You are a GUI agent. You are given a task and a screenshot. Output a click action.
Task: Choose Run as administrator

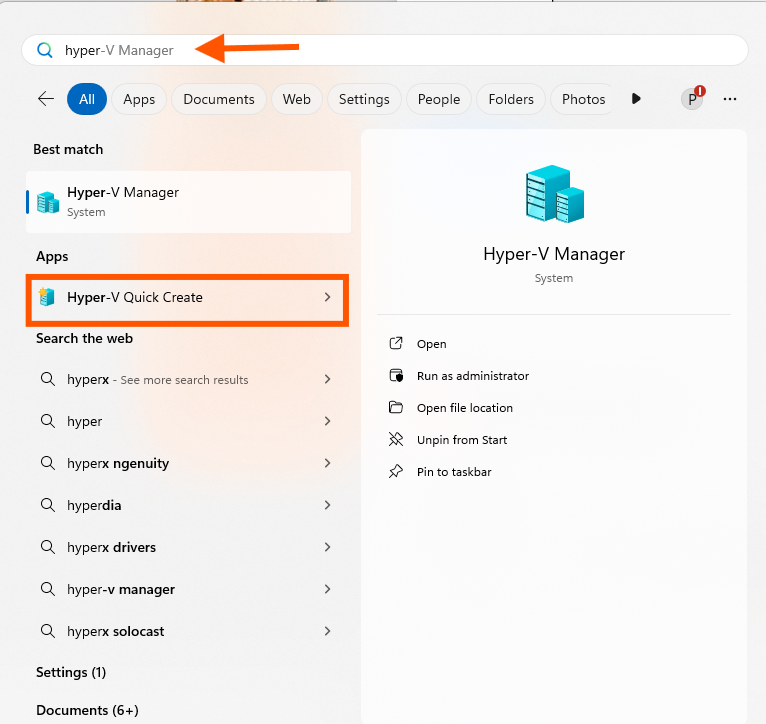click(473, 376)
